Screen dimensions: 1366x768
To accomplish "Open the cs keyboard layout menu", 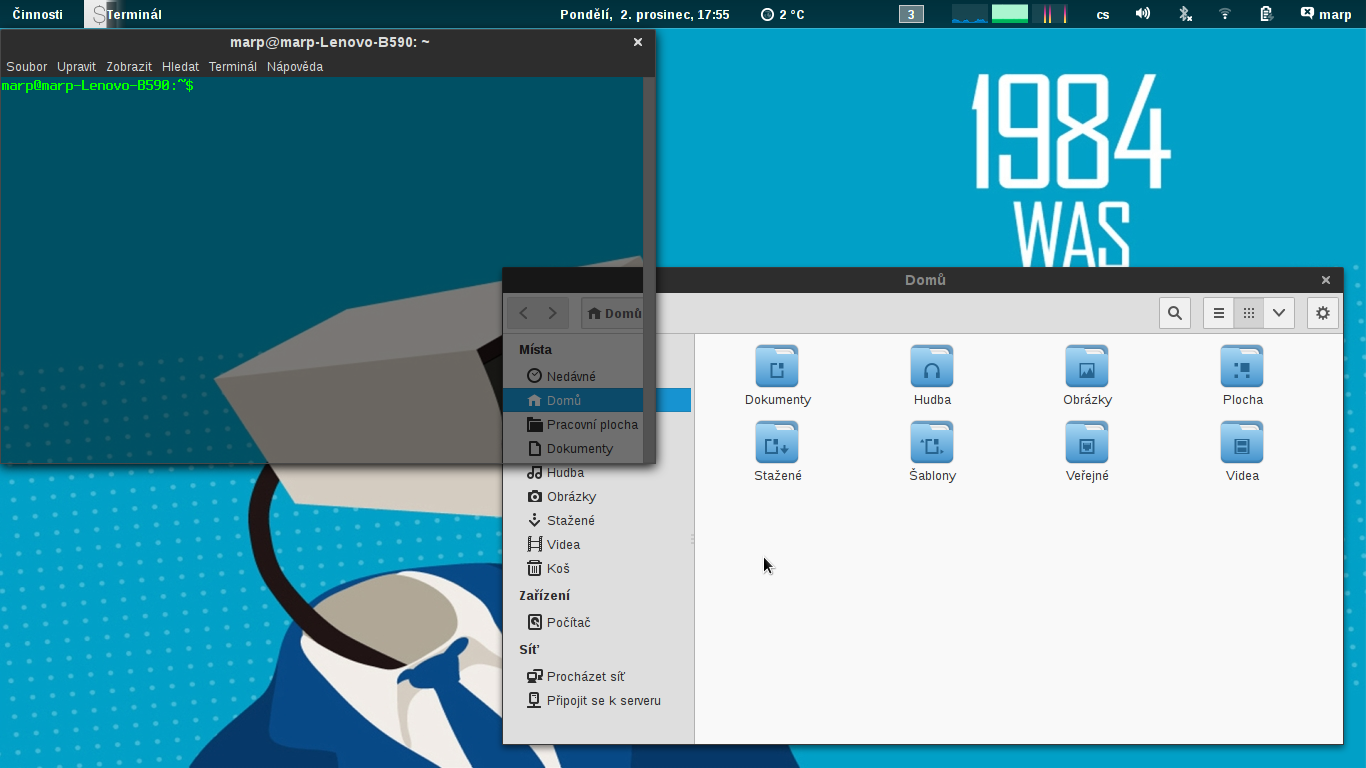I will point(1103,14).
